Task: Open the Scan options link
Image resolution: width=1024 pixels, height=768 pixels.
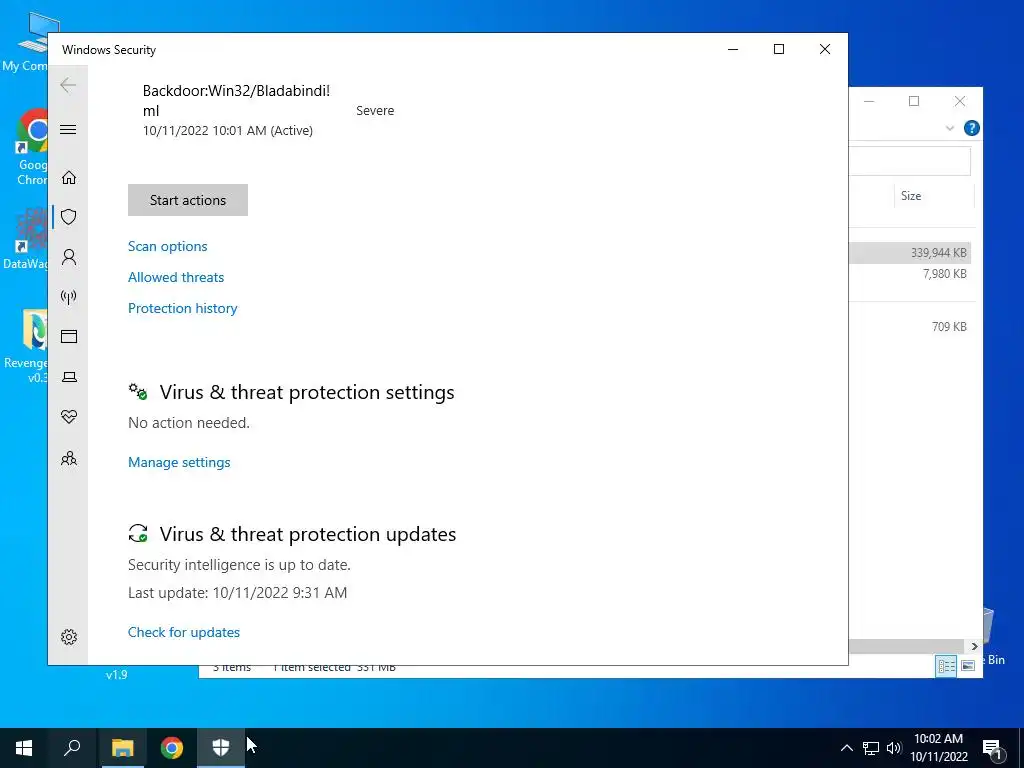Action: (x=167, y=246)
